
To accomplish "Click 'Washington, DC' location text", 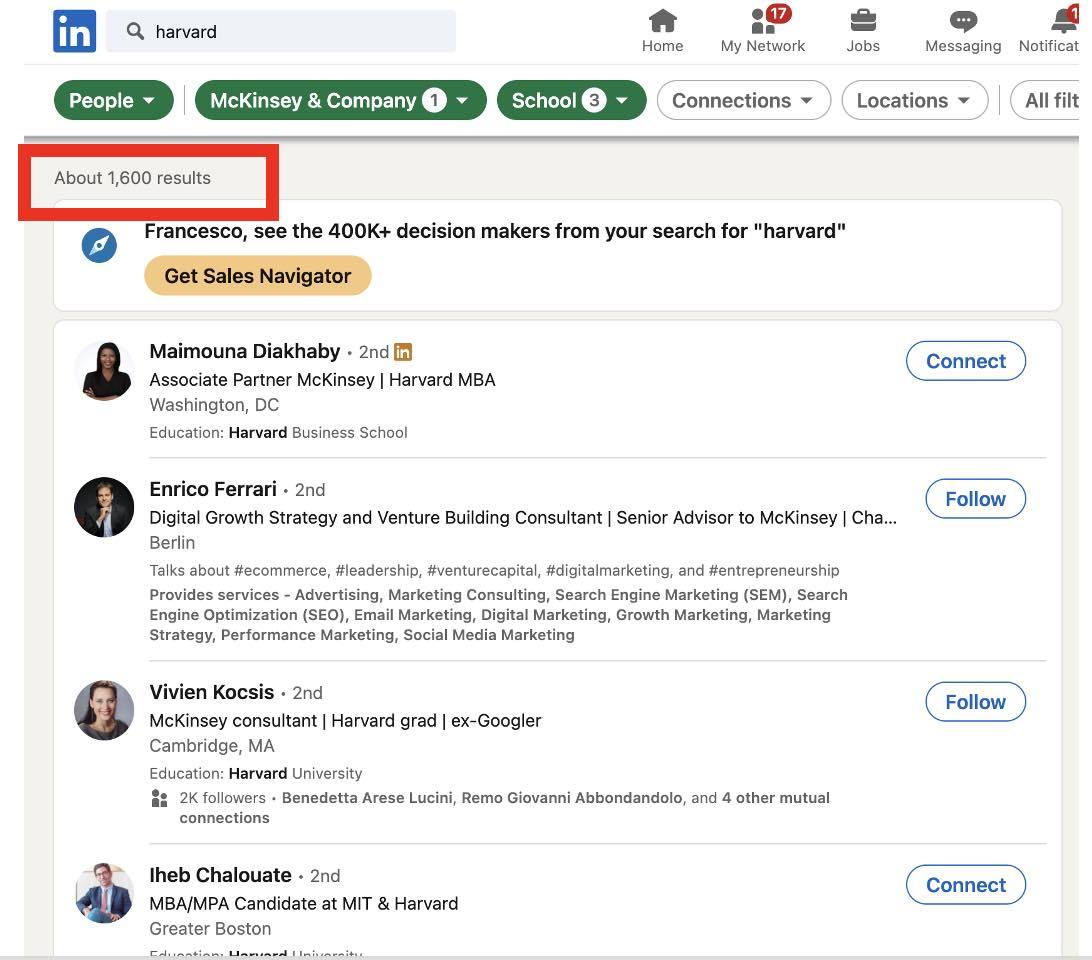I will pyautogui.click(x=214, y=405).
